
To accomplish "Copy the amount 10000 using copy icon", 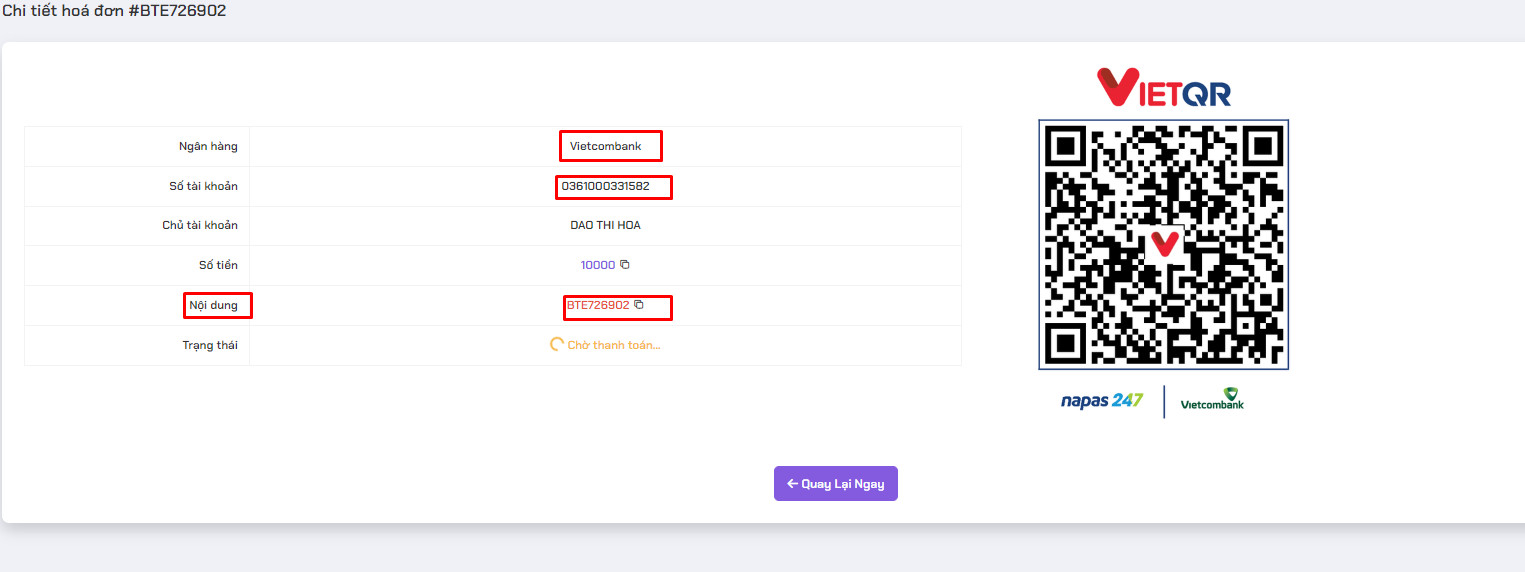I will coord(625,265).
